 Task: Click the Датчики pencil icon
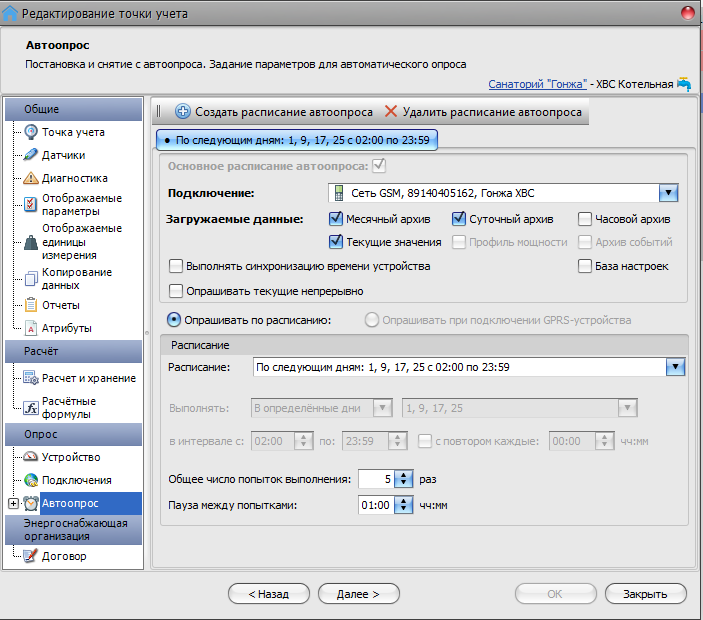coord(30,155)
